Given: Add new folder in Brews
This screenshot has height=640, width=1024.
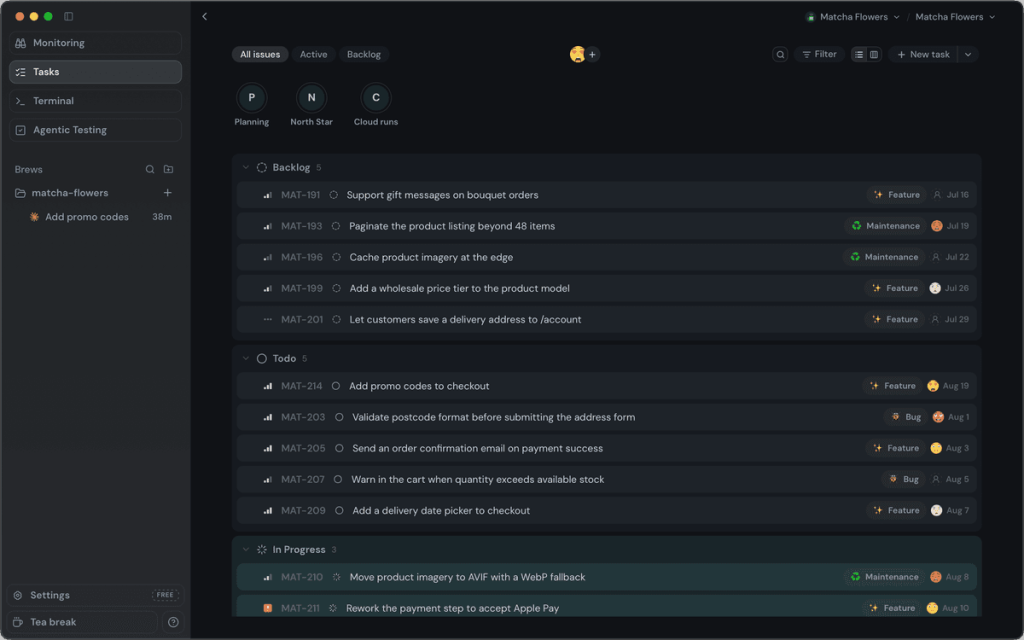Looking at the screenshot, I should tap(168, 169).
